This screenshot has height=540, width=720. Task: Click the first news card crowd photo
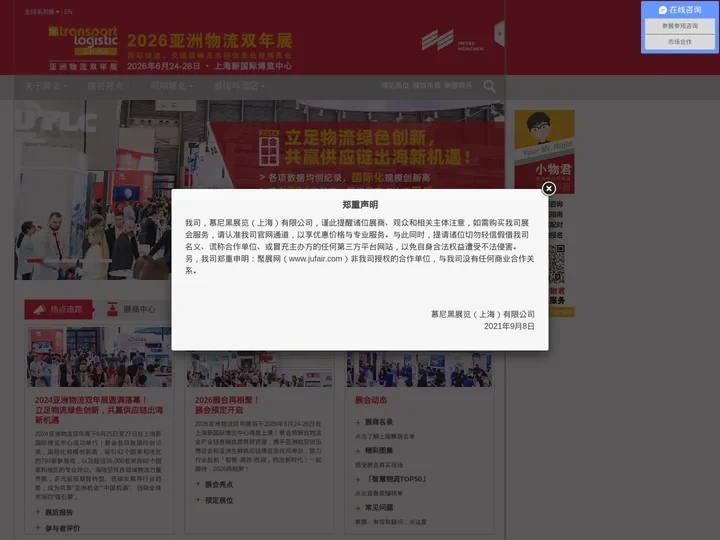pyautogui.click(x=99, y=357)
